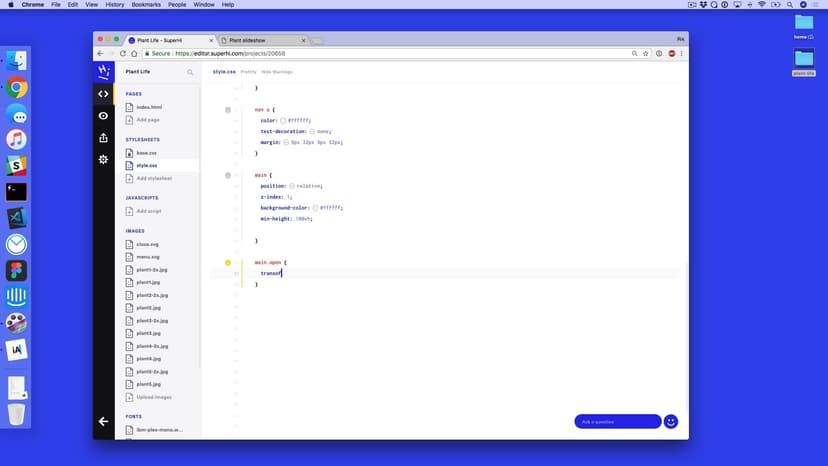The width and height of the screenshot is (828, 466).
Task: Open the margin value picker
Action: click(286, 142)
